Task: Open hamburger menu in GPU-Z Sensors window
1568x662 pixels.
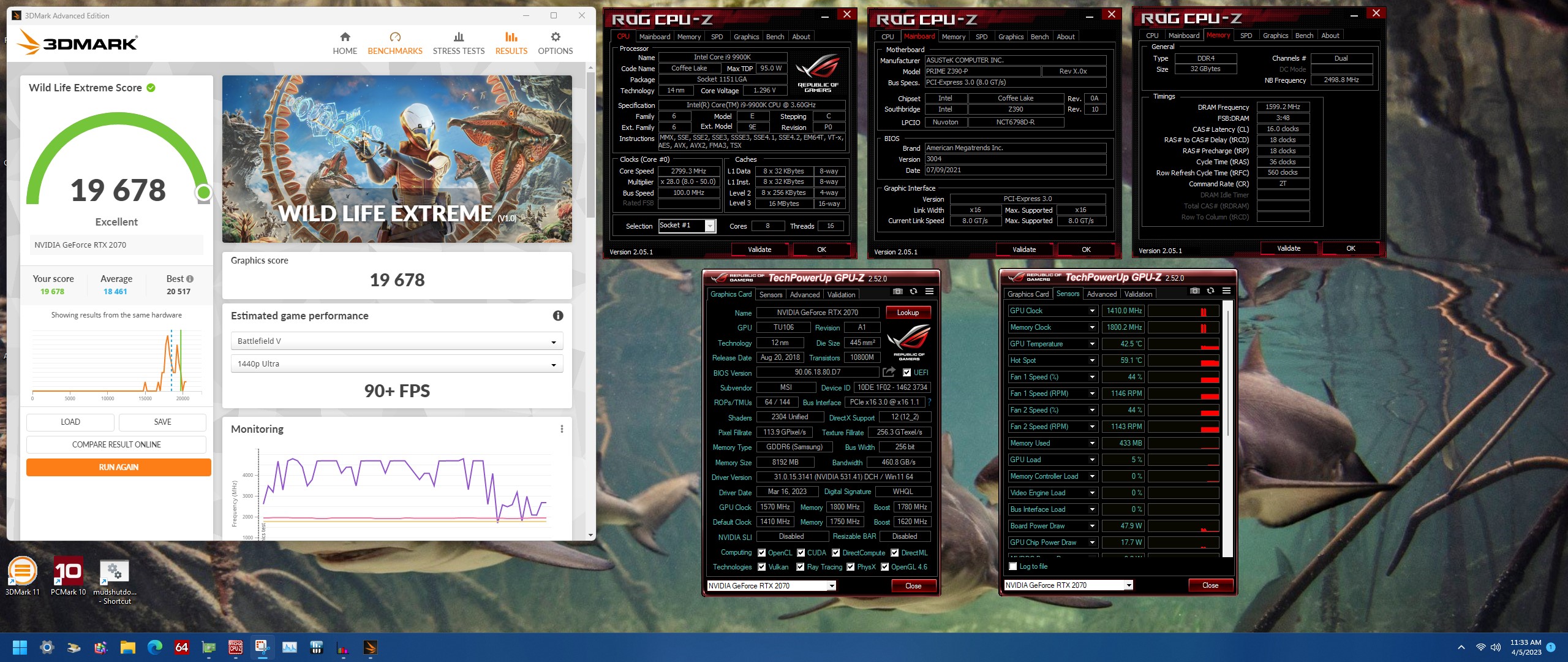Action: click(x=1226, y=291)
